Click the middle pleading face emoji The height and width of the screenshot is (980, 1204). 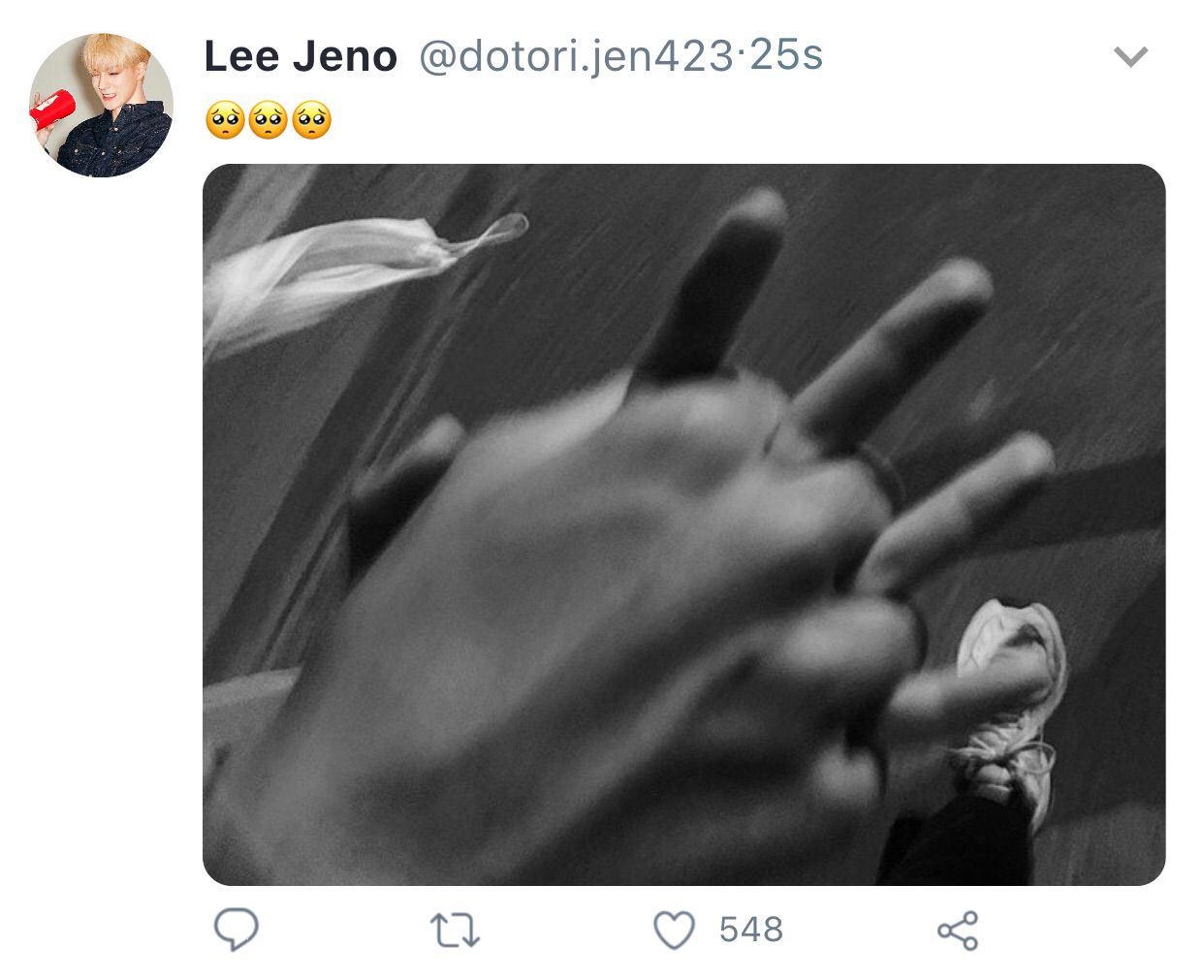point(269,121)
